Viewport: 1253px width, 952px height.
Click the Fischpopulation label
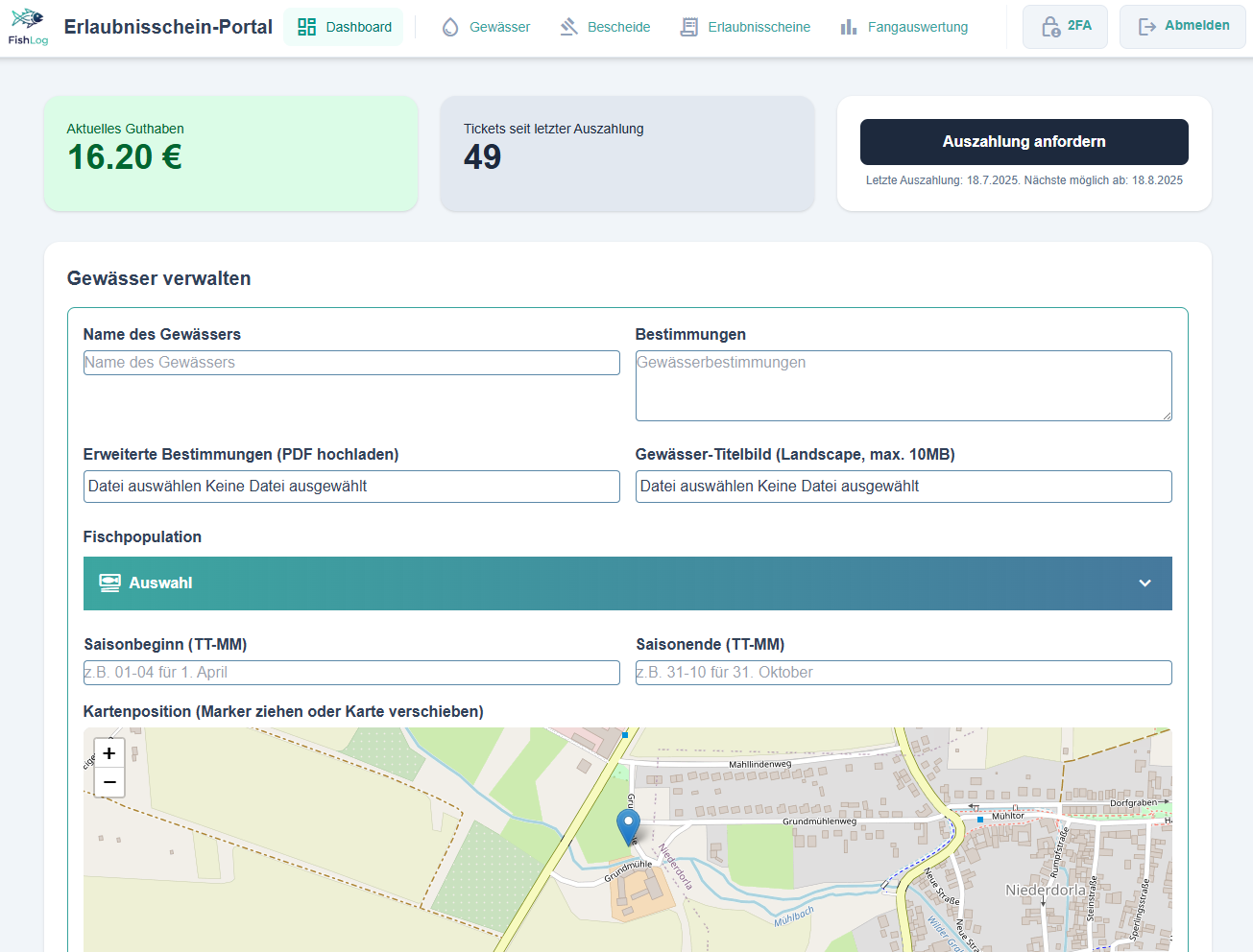[142, 537]
